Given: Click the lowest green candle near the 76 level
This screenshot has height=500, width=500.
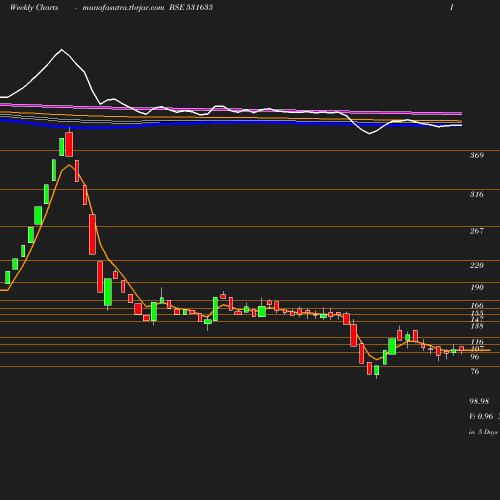Looking at the screenshot, I should coord(377,370).
